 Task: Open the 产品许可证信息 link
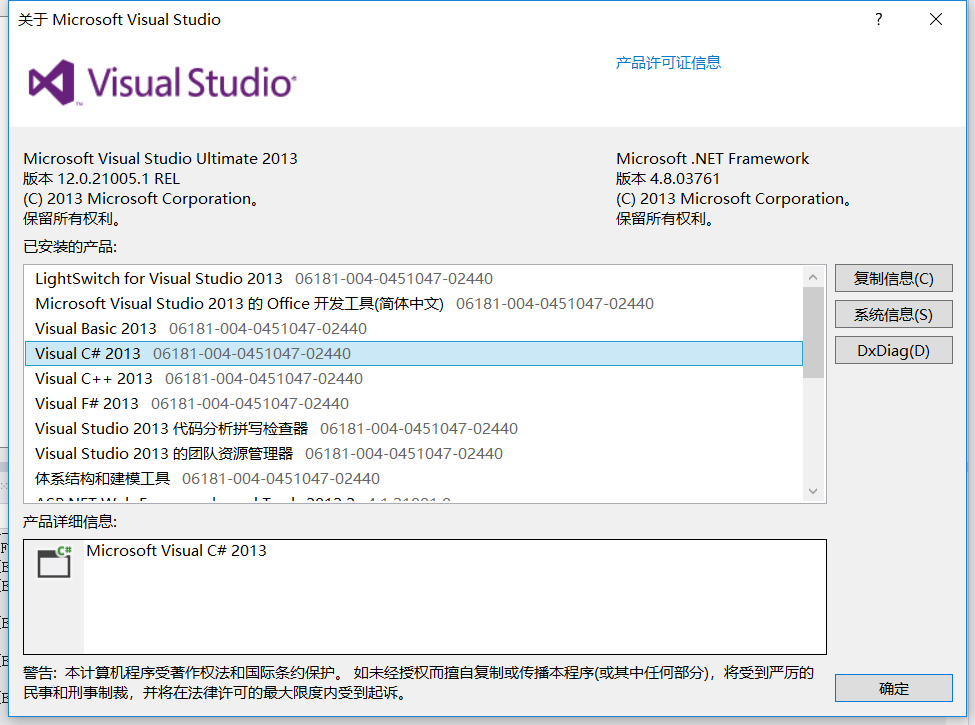(668, 63)
